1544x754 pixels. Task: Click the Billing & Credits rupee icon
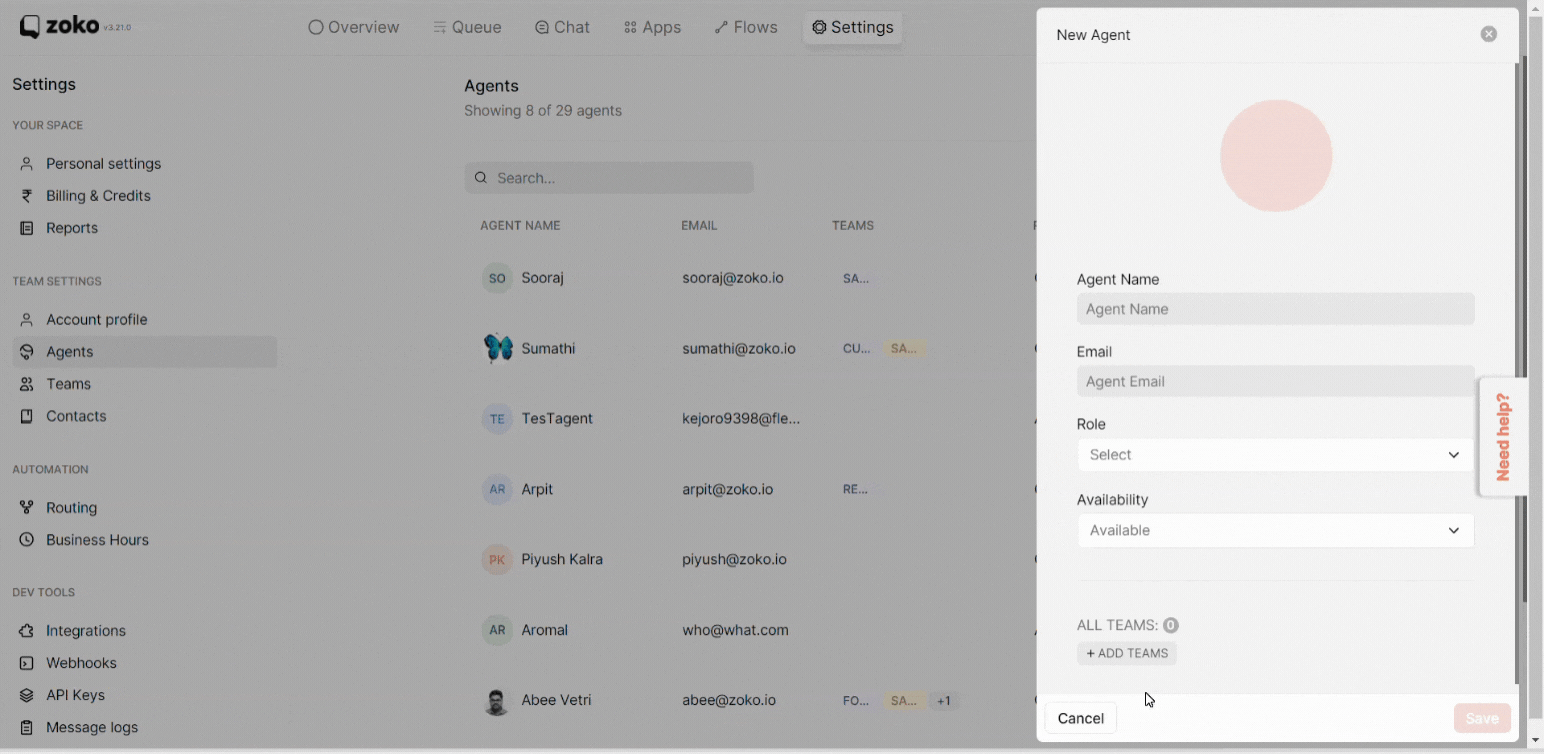pos(27,196)
